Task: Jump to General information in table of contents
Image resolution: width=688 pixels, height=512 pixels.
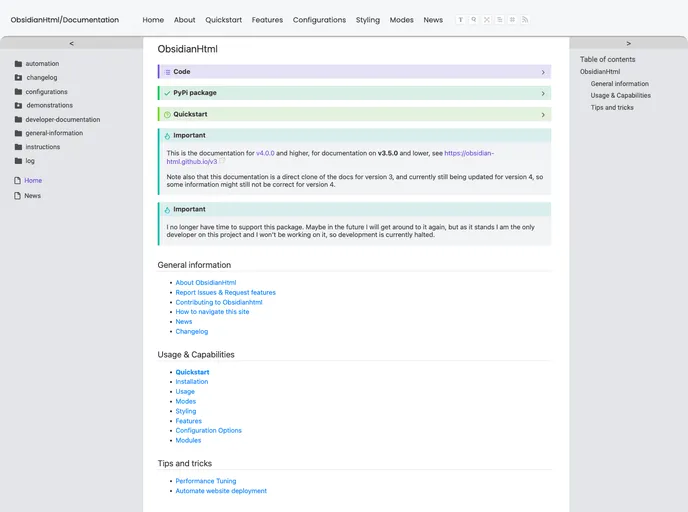Action: (620, 84)
